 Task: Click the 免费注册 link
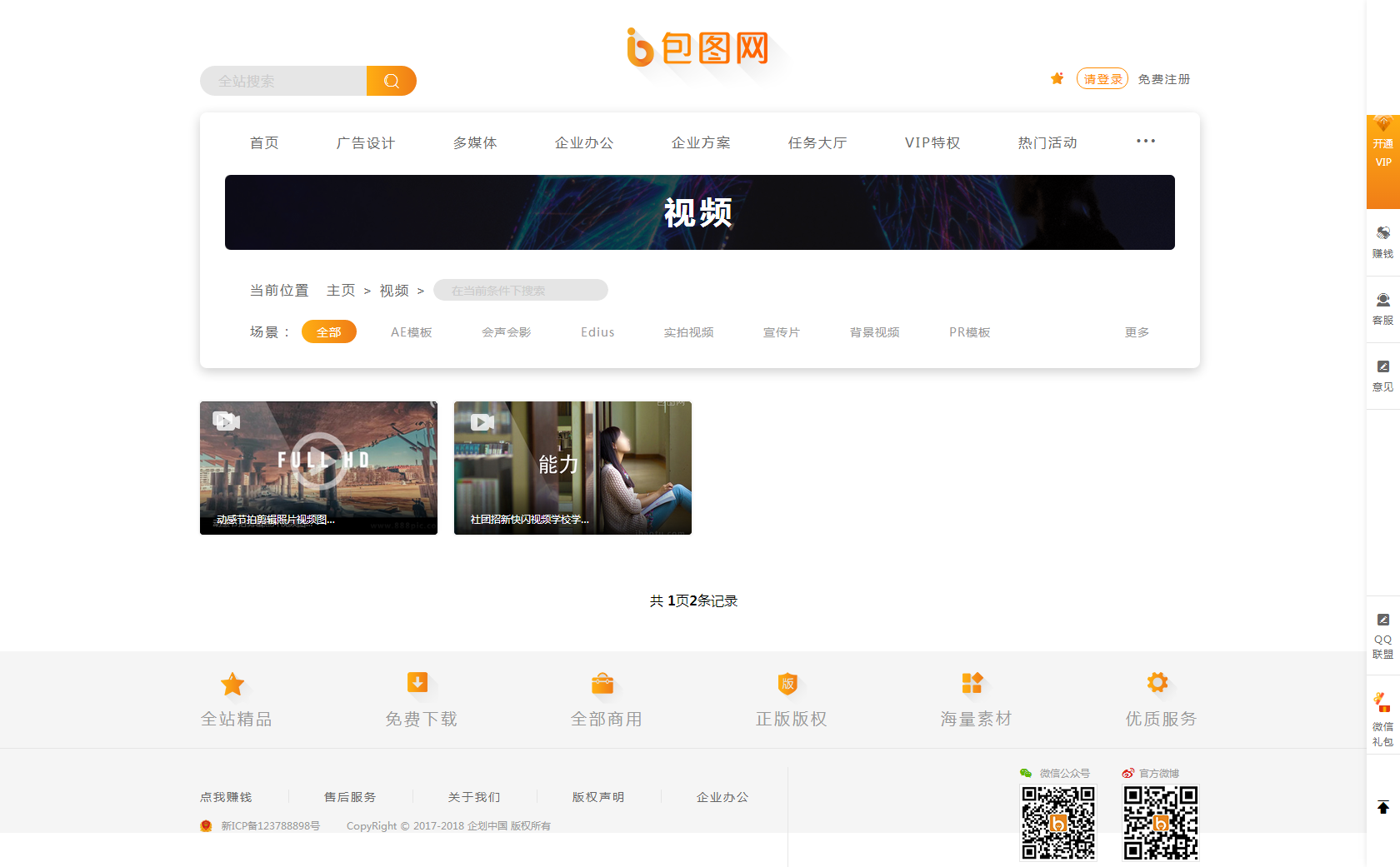point(1164,79)
